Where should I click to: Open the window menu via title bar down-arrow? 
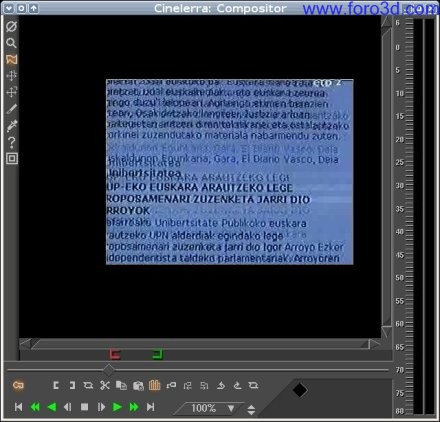pos(9,8)
